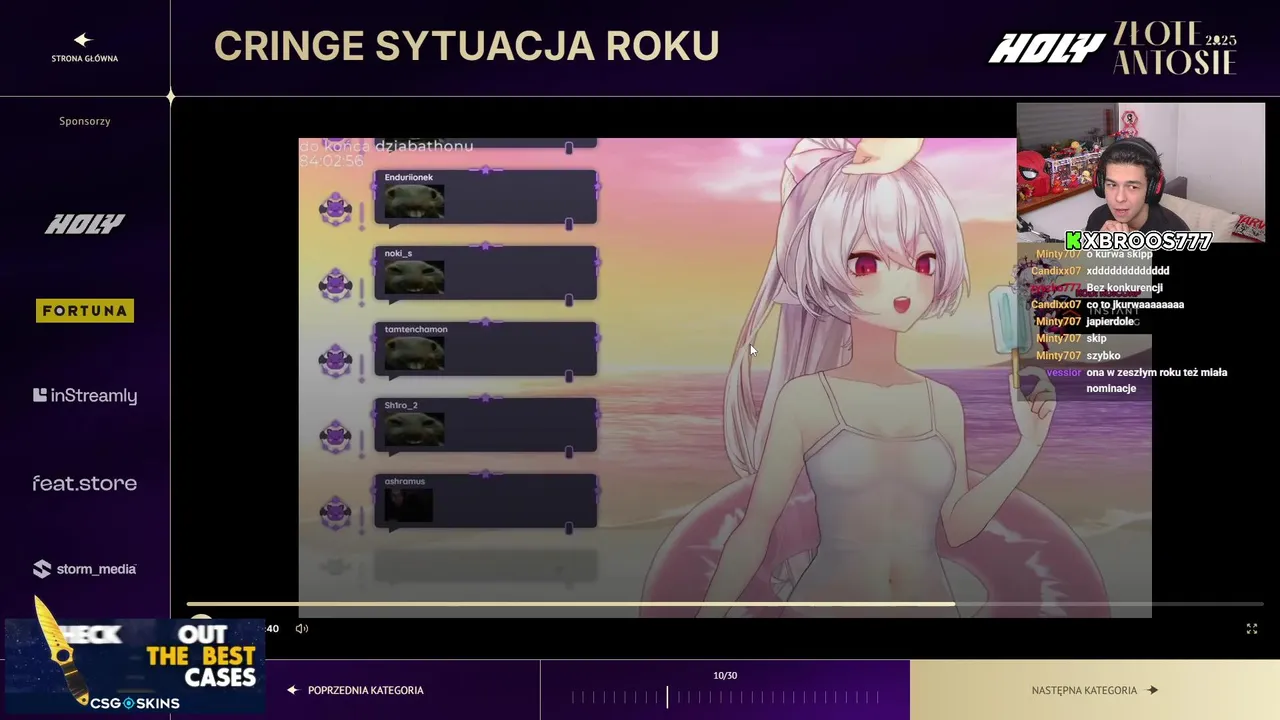Open the HOLY sponsor logo in sidebar

pos(85,224)
